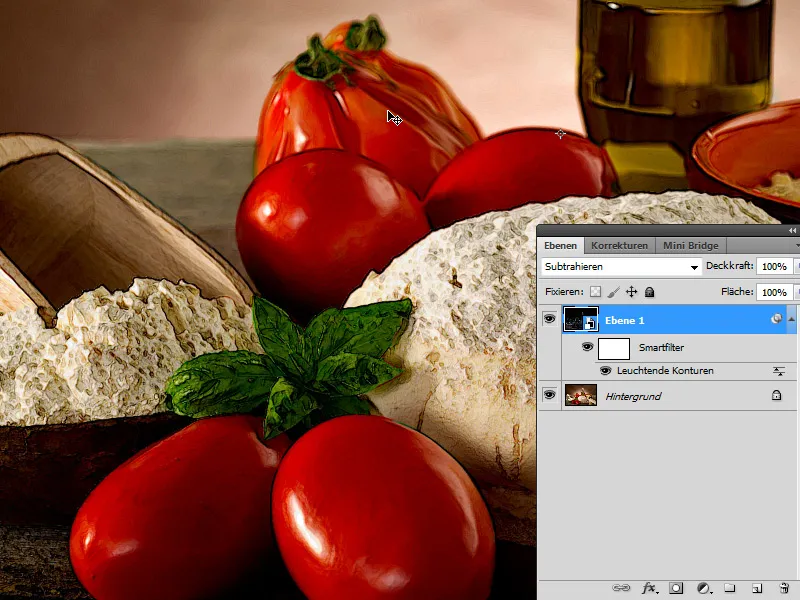
Task: Open the Mini Bridge tab
Action: pyautogui.click(x=689, y=243)
